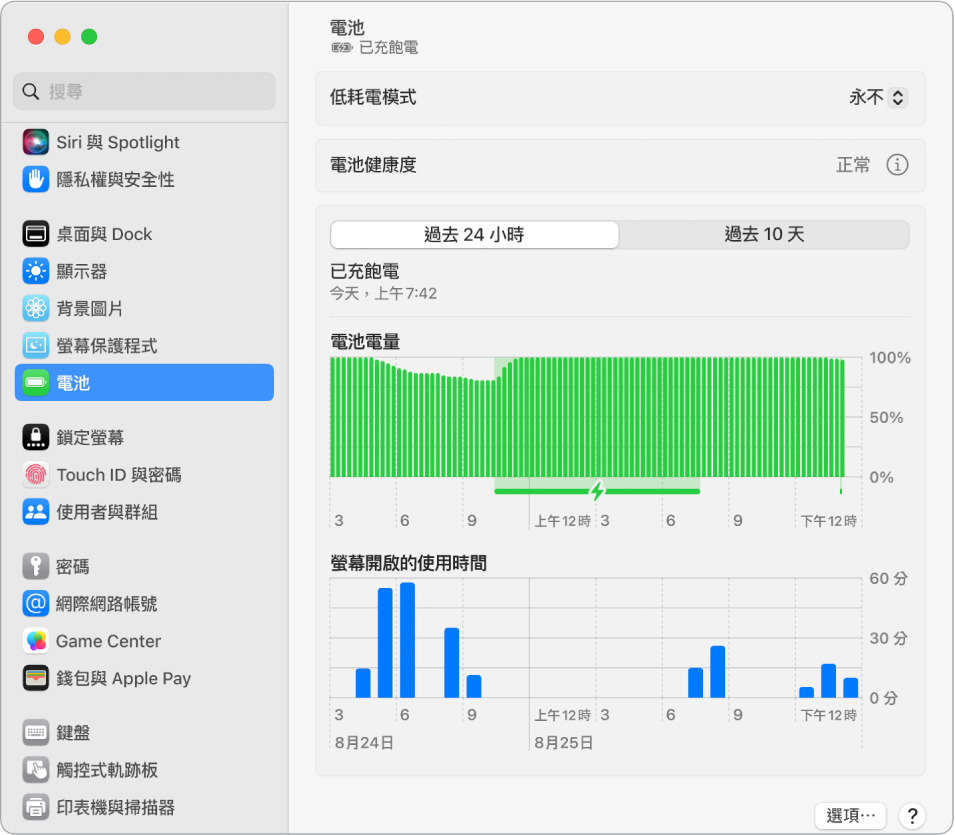Screen dimensions: 955x835
Task: Click the 搜尋 search field
Action: pyautogui.click(x=143, y=91)
